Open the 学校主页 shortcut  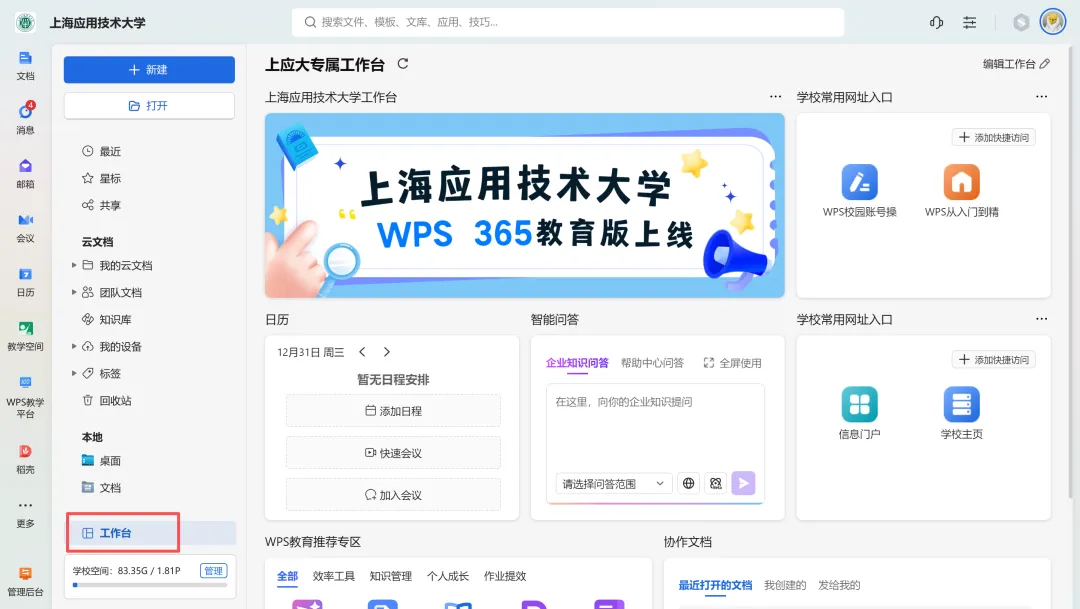962,413
